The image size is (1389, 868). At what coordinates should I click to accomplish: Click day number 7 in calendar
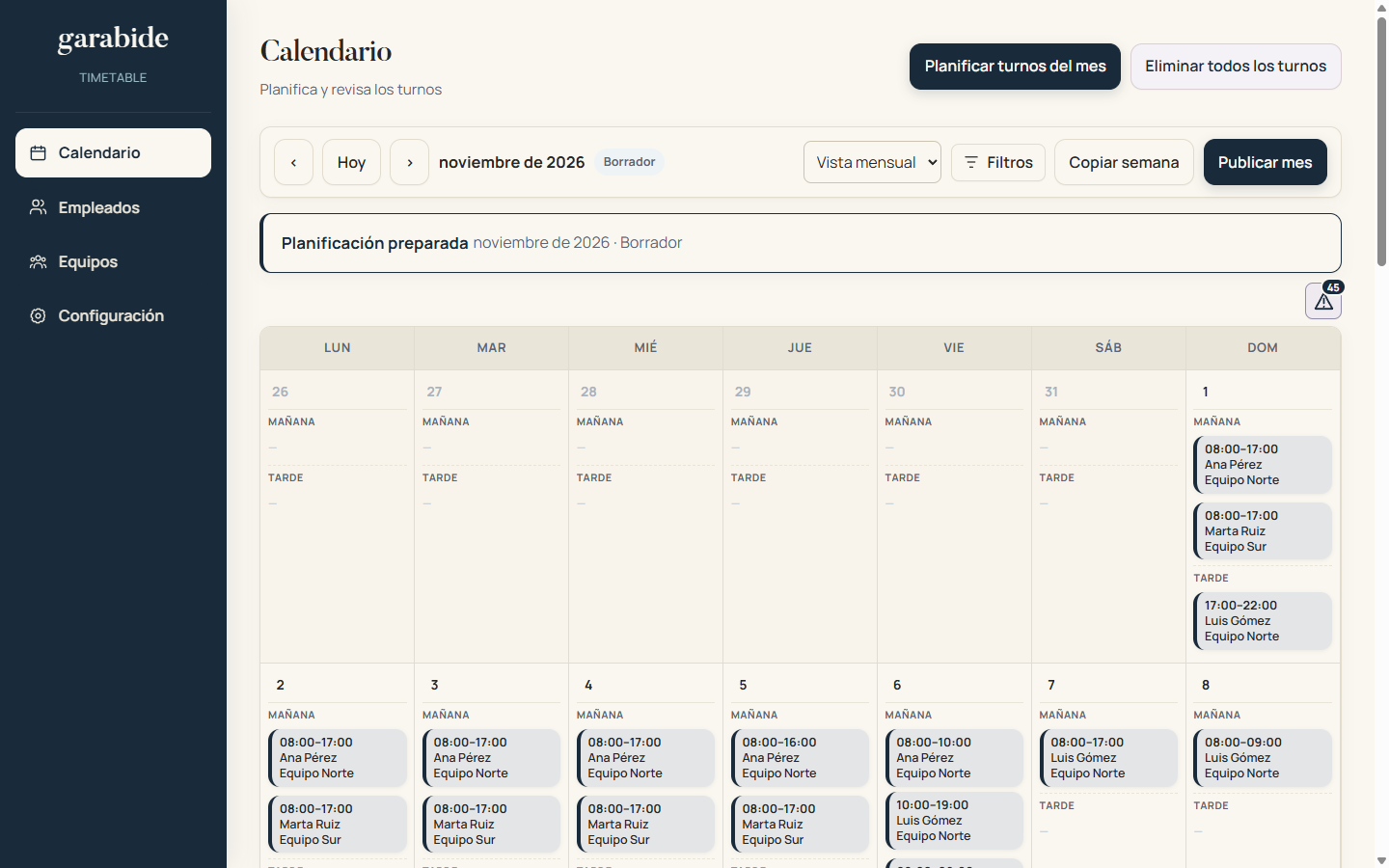coord(1051,685)
